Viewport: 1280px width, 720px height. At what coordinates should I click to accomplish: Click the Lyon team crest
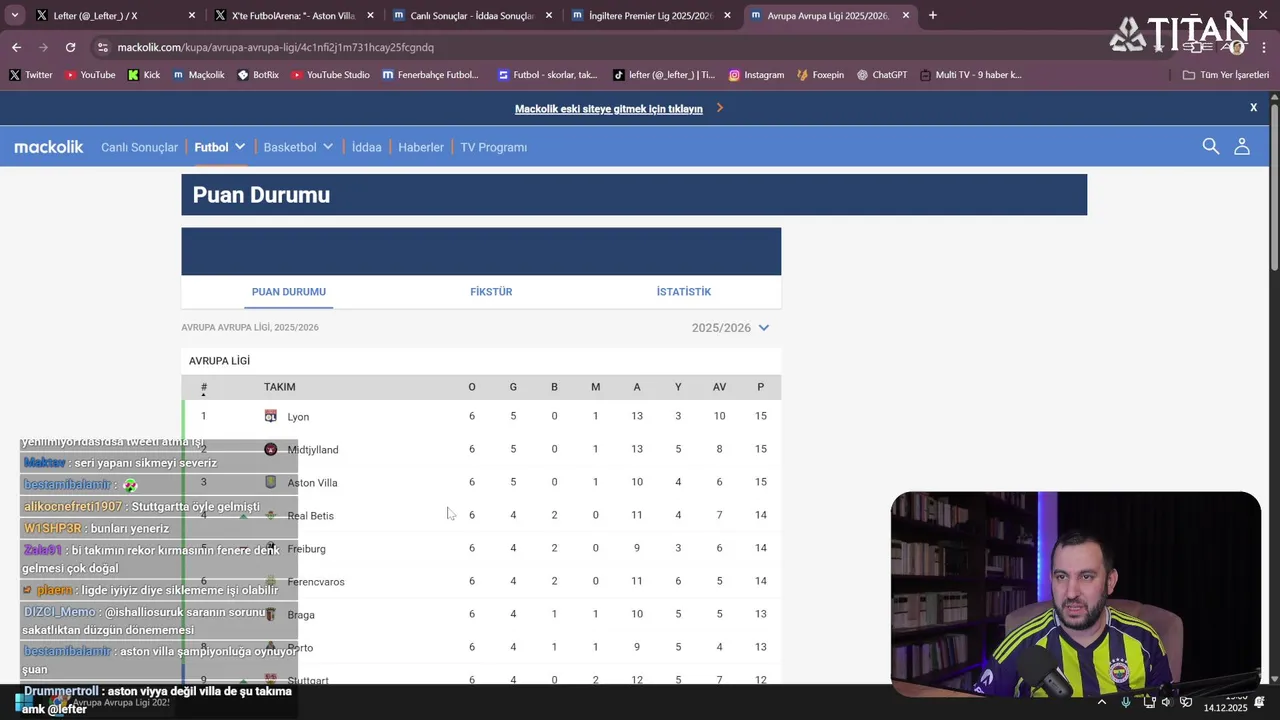tap(270, 416)
